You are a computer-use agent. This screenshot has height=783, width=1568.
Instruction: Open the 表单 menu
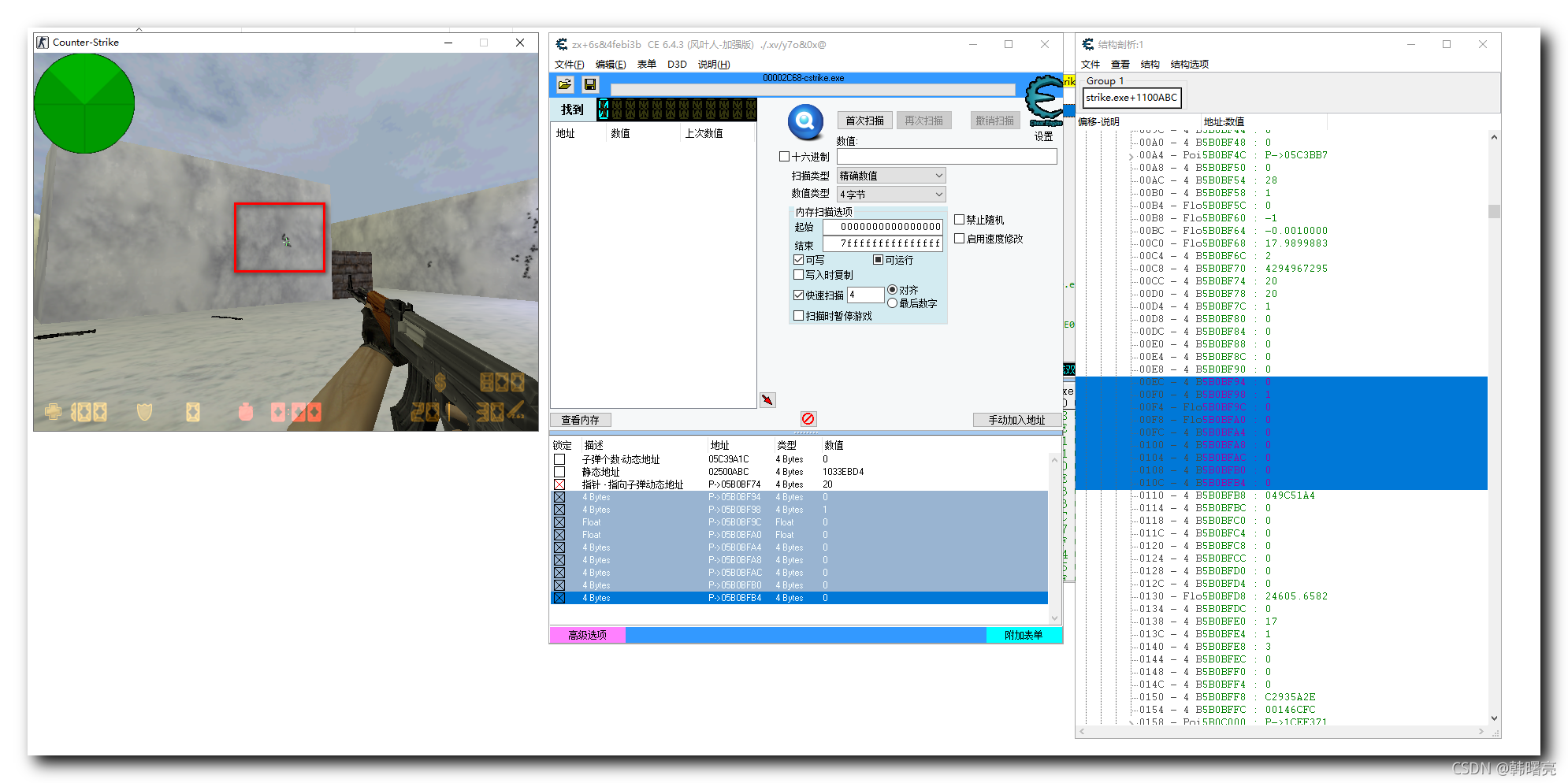[x=647, y=65]
